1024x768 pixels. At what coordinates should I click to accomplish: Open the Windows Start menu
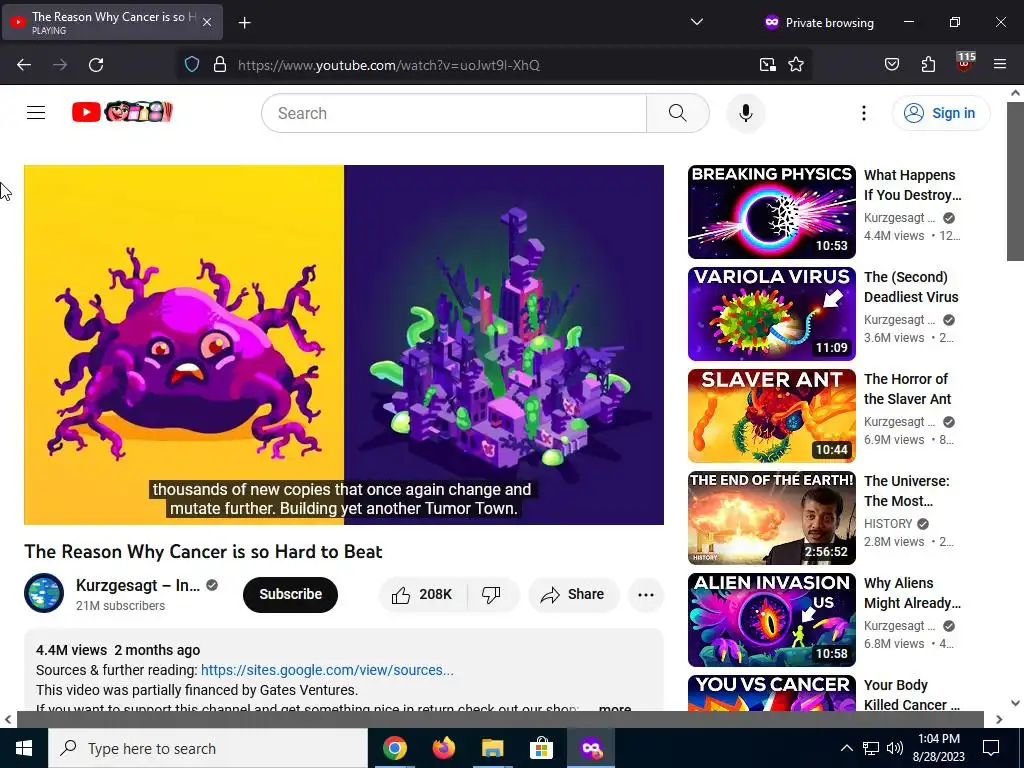pyautogui.click(x=24, y=748)
